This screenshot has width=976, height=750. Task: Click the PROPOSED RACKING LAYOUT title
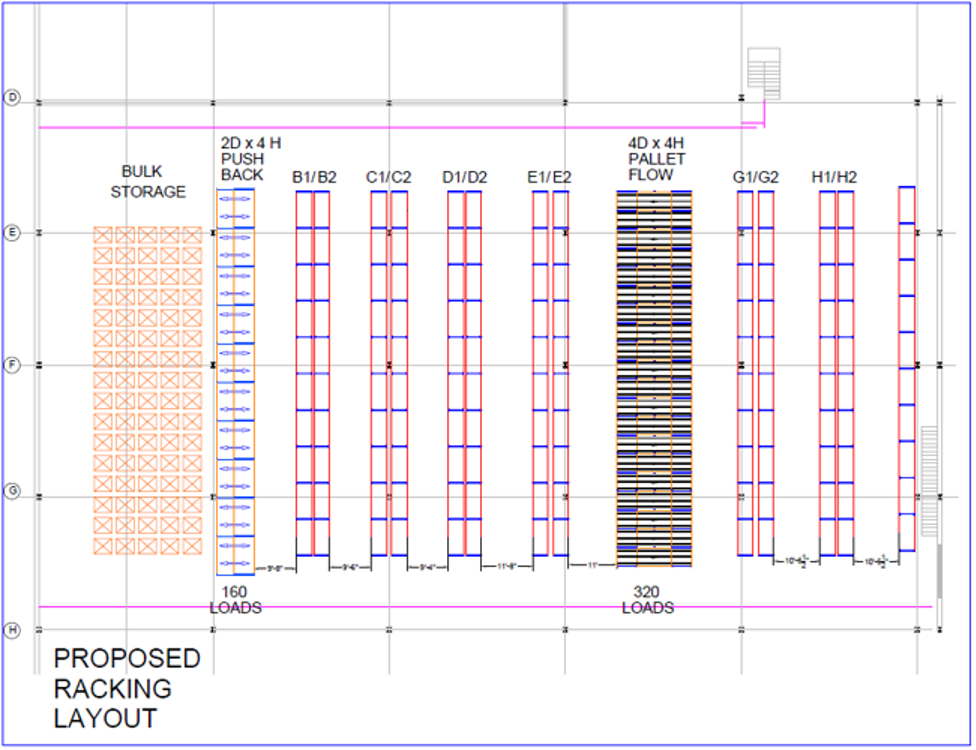coord(127,688)
